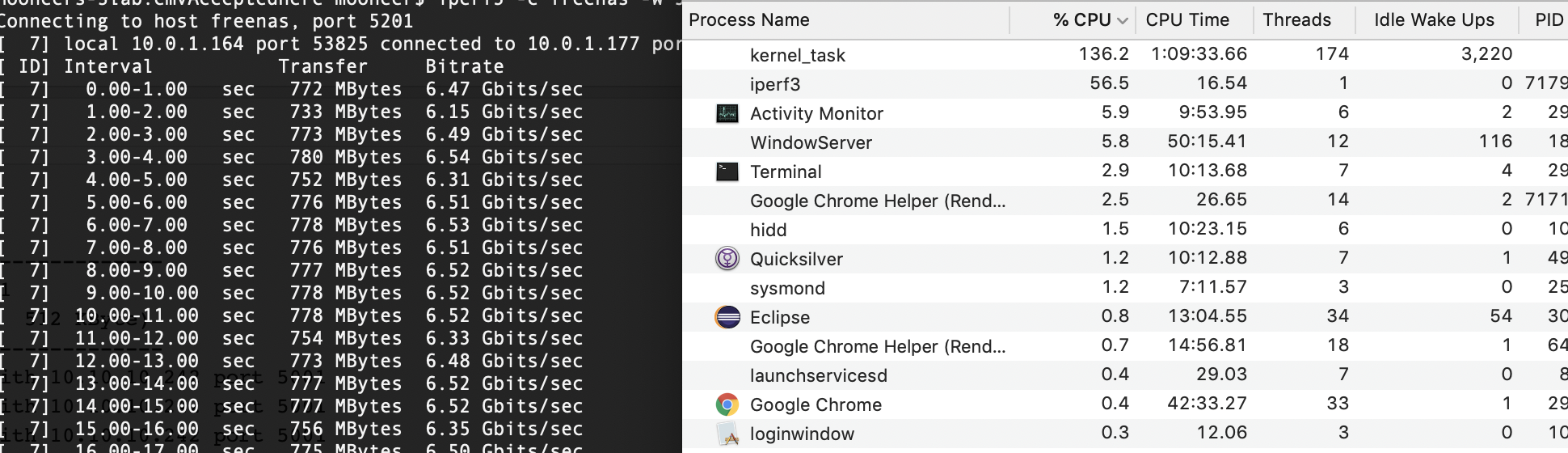Image resolution: width=1568 pixels, height=453 pixels.
Task: Sort processes by Process Name column
Action: point(748,20)
